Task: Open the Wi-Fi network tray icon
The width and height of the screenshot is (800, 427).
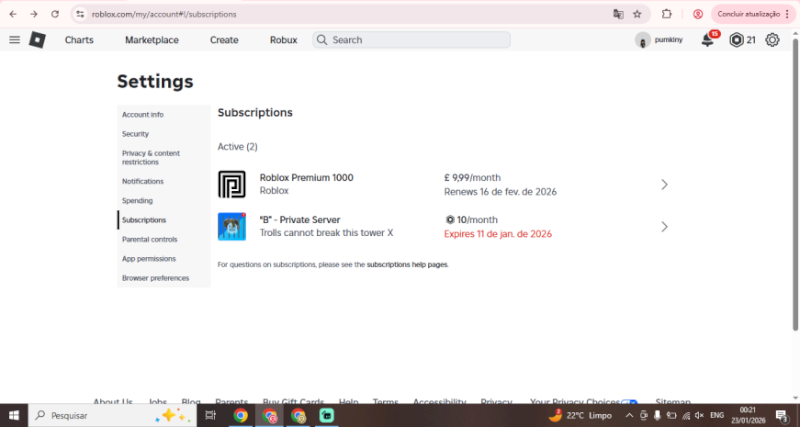Action: click(x=686, y=415)
